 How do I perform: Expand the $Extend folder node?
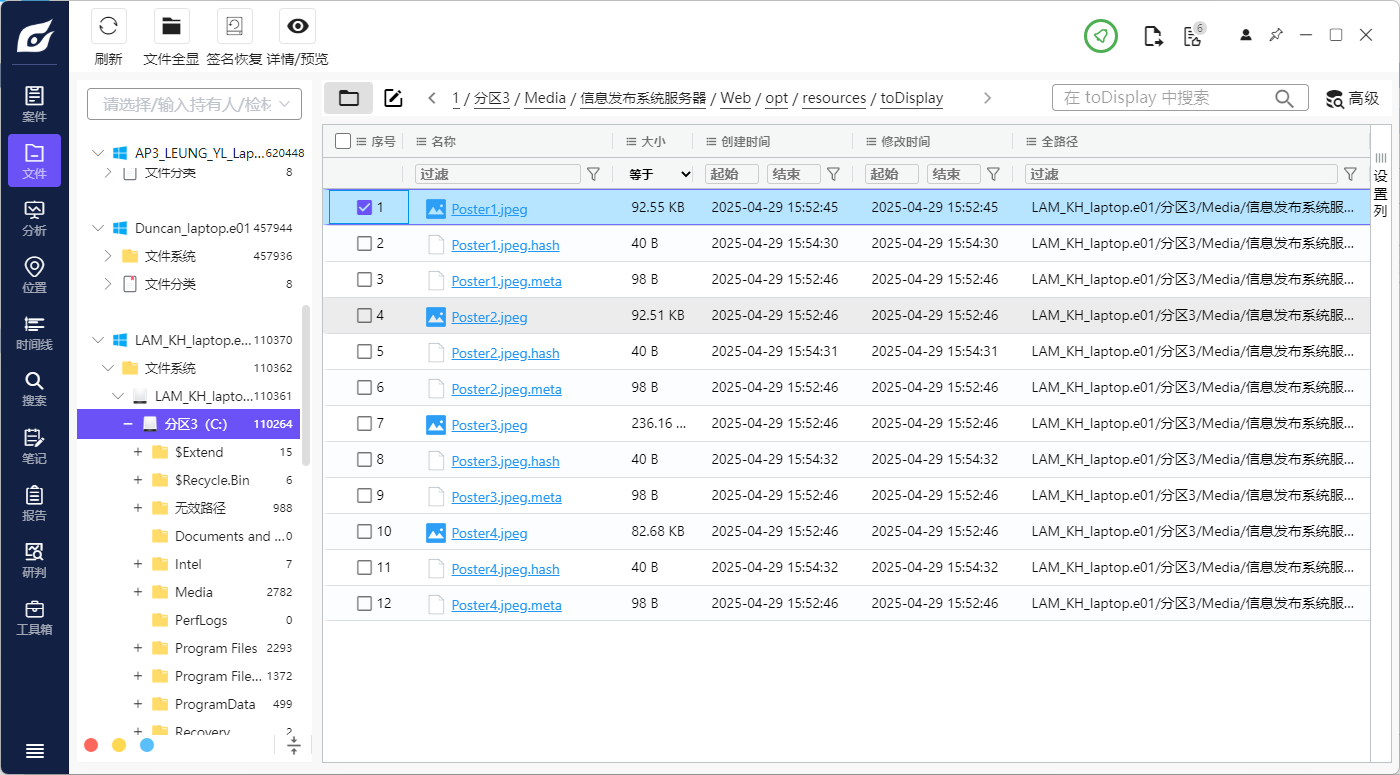pos(138,452)
